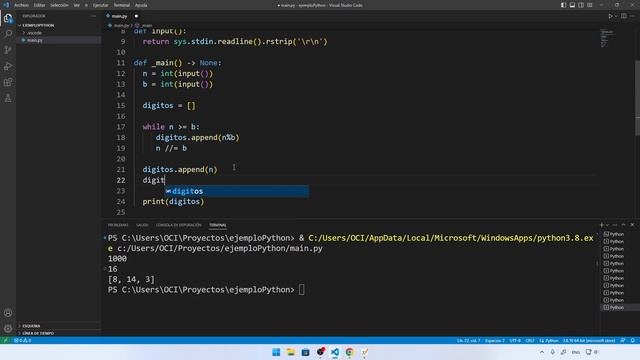Viewport: 640px width, 360px height.
Task: Maximize the terminal panel with chevron up
Action: pos(624,225)
